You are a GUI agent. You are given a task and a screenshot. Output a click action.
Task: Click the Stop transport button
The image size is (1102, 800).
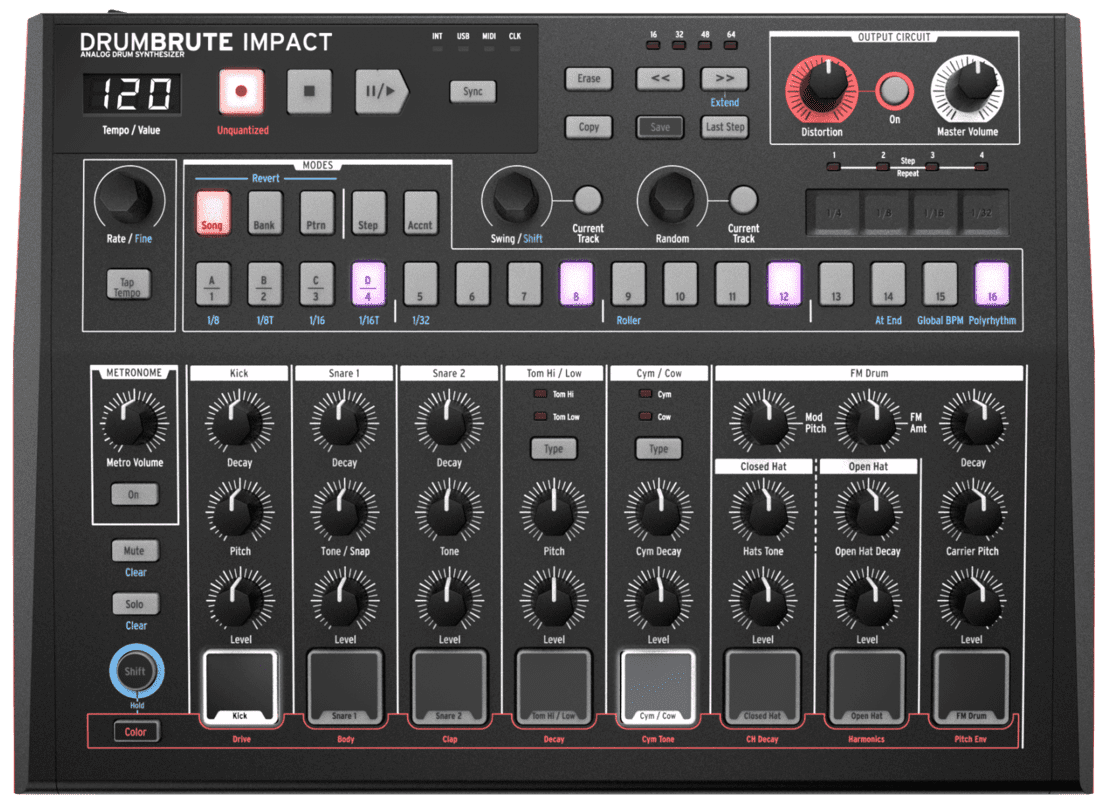click(309, 91)
